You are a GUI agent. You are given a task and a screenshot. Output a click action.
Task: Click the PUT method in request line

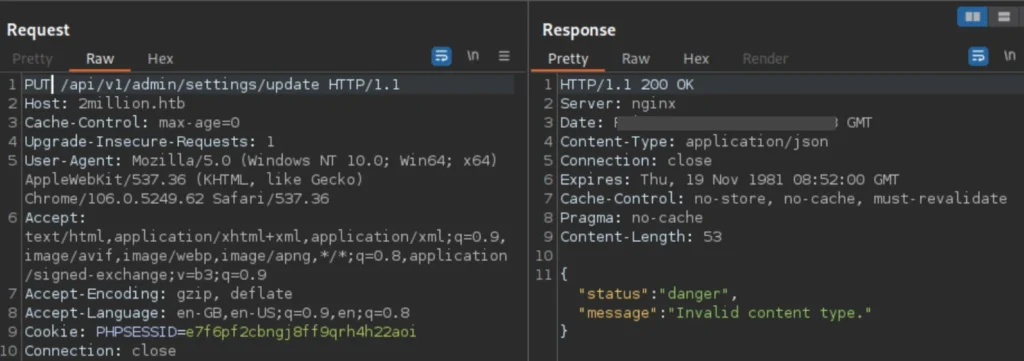pyautogui.click(x=38, y=85)
